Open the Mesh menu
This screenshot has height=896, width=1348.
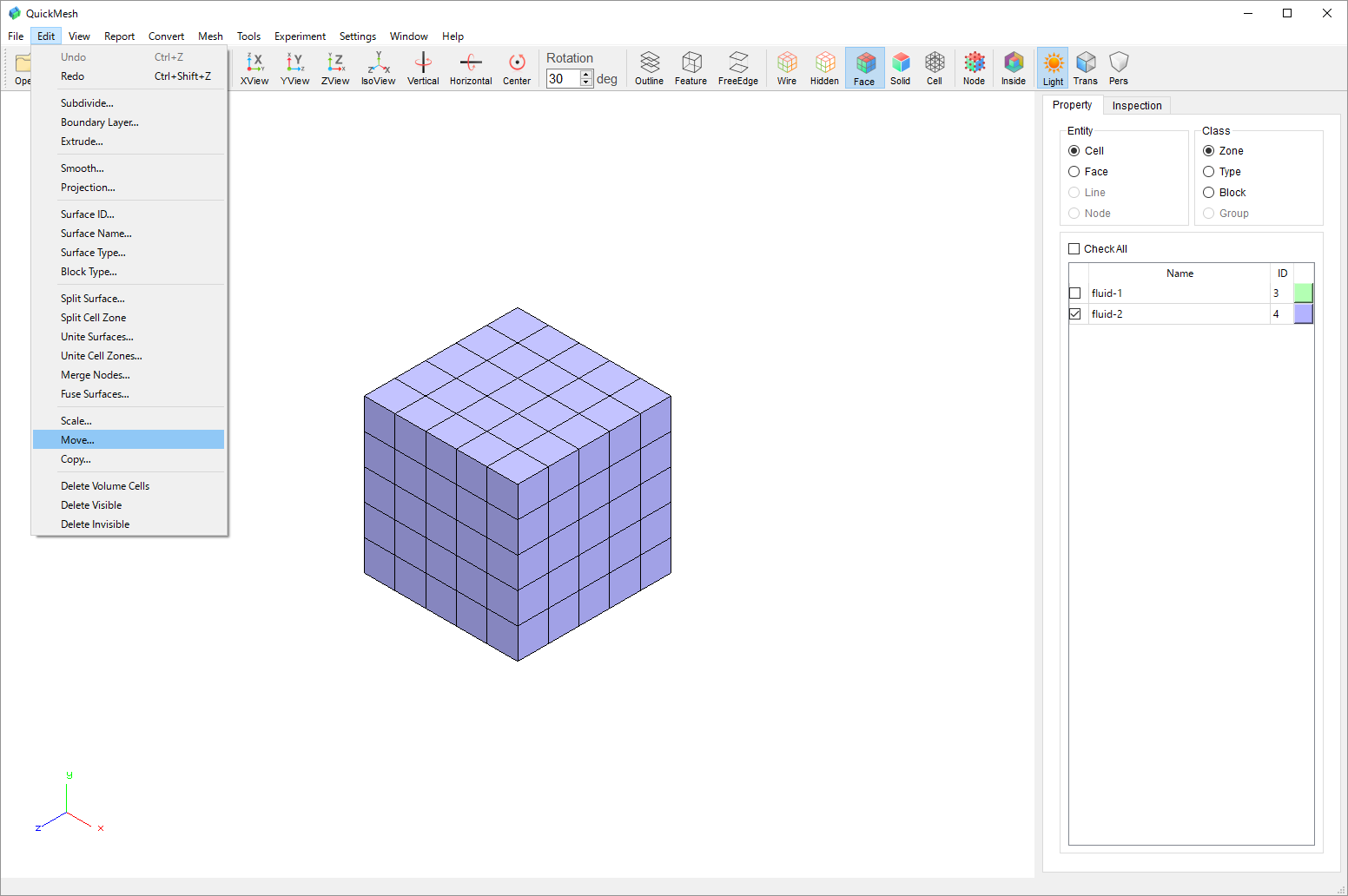pyautogui.click(x=210, y=36)
